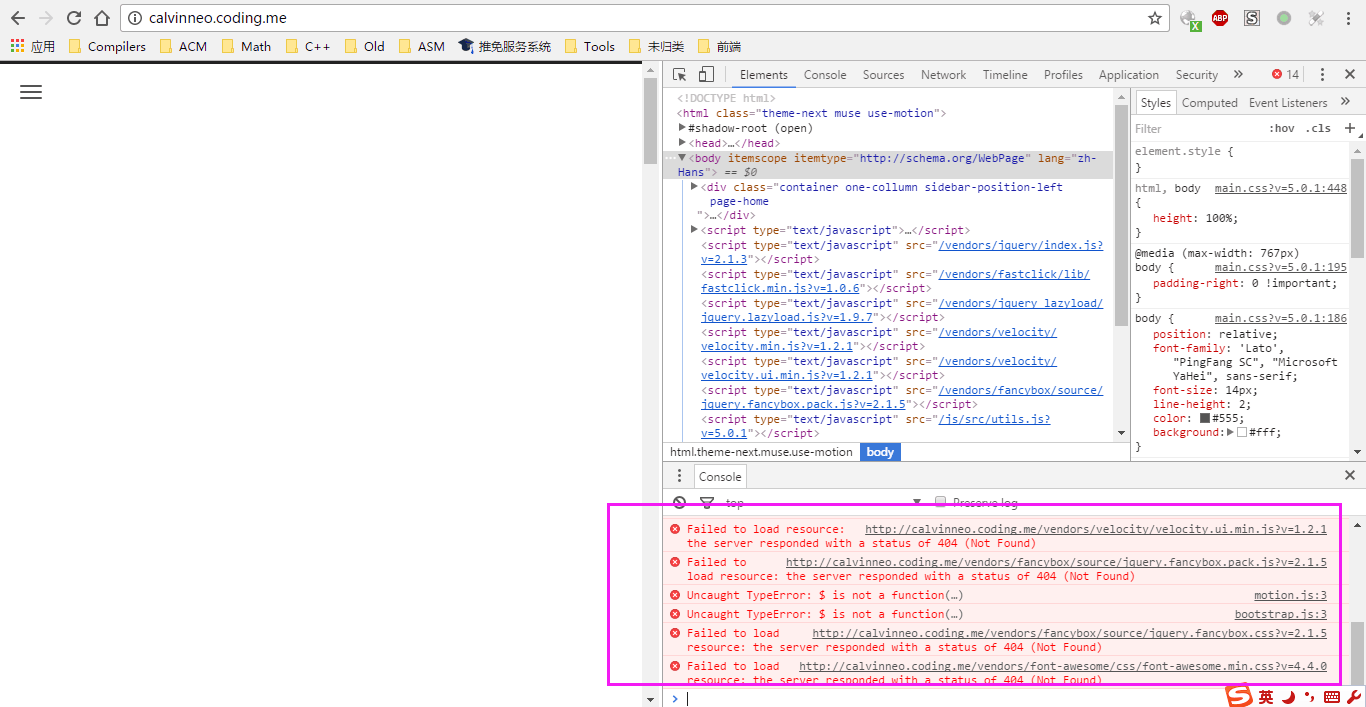Viewport: 1366px width, 707px height.
Task: Open Sogou wrench settings icon
Action: pos(1354,697)
